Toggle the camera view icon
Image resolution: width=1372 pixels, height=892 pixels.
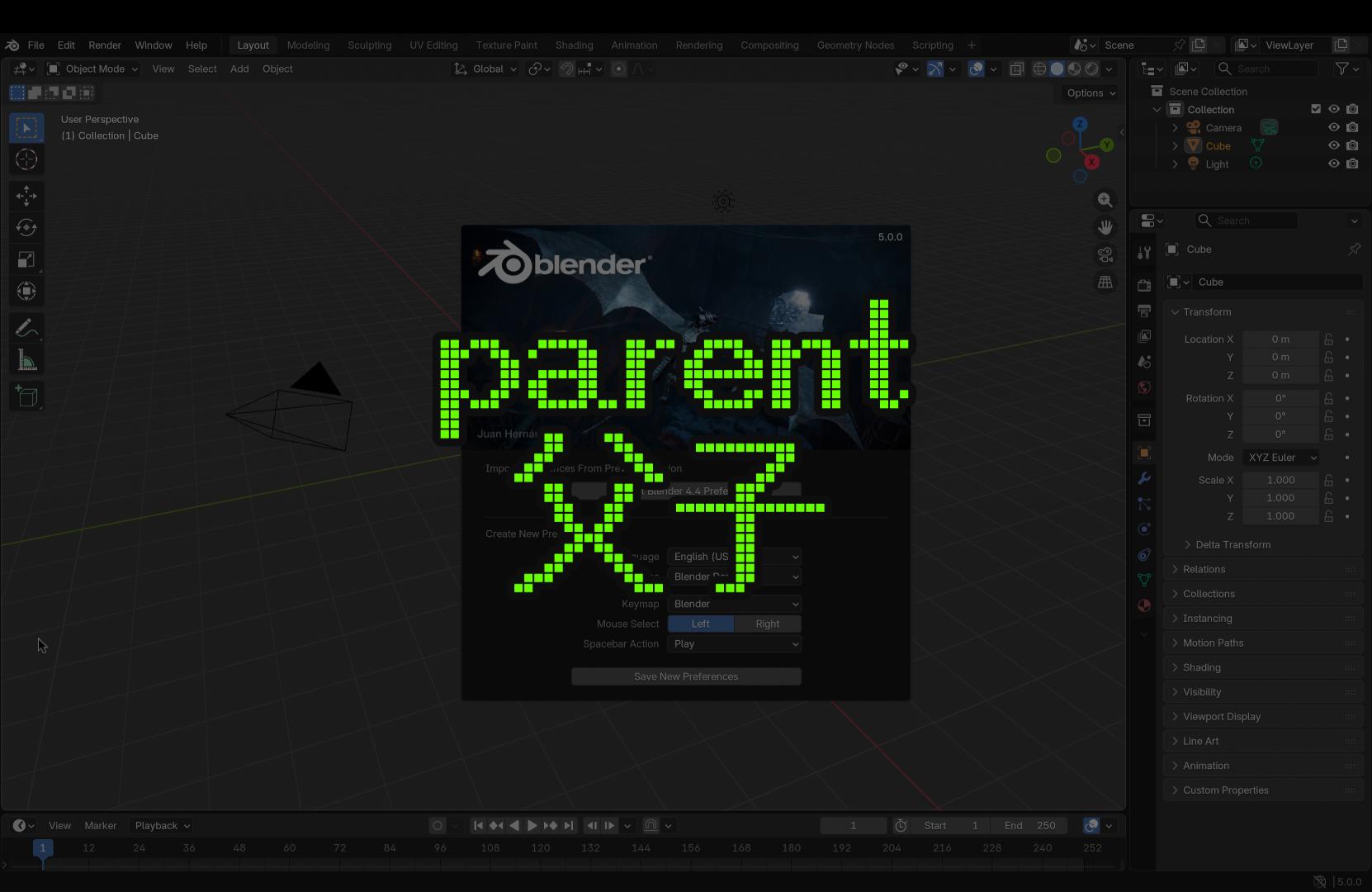point(1105,254)
